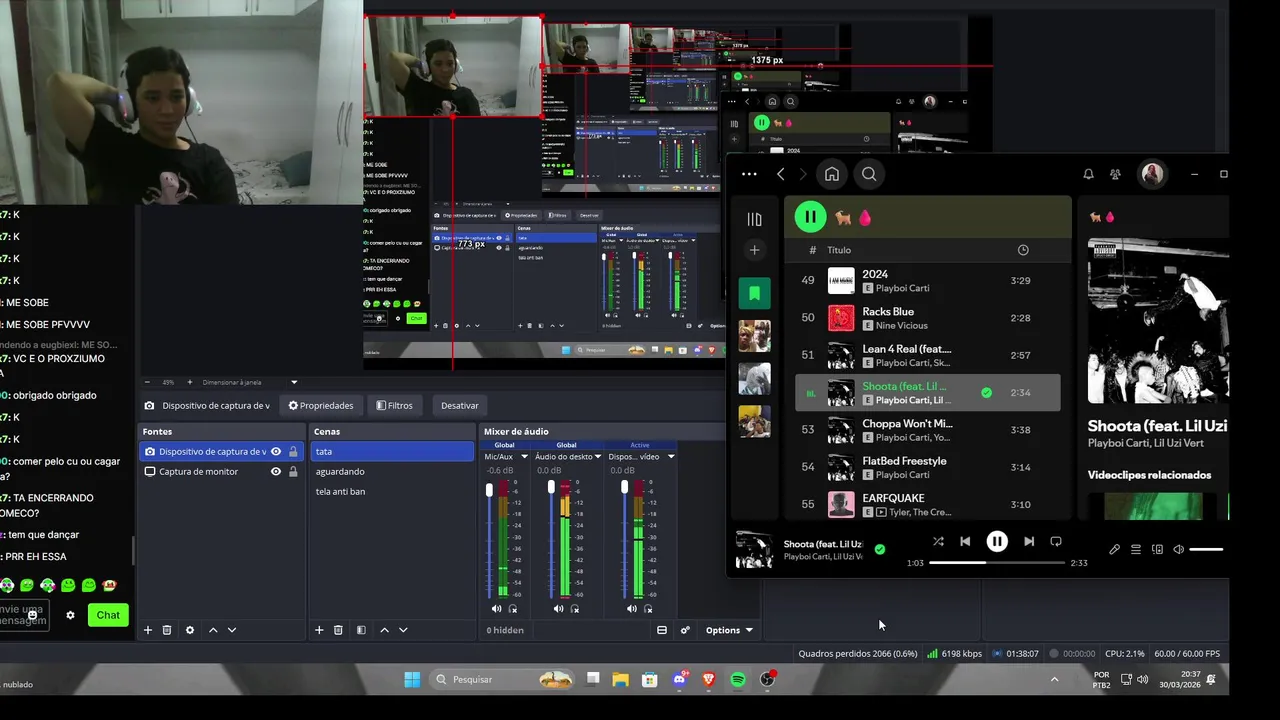Viewport: 1280px width, 720px height.
Task: Send message with green Chat button
Action: pyautogui.click(x=108, y=615)
